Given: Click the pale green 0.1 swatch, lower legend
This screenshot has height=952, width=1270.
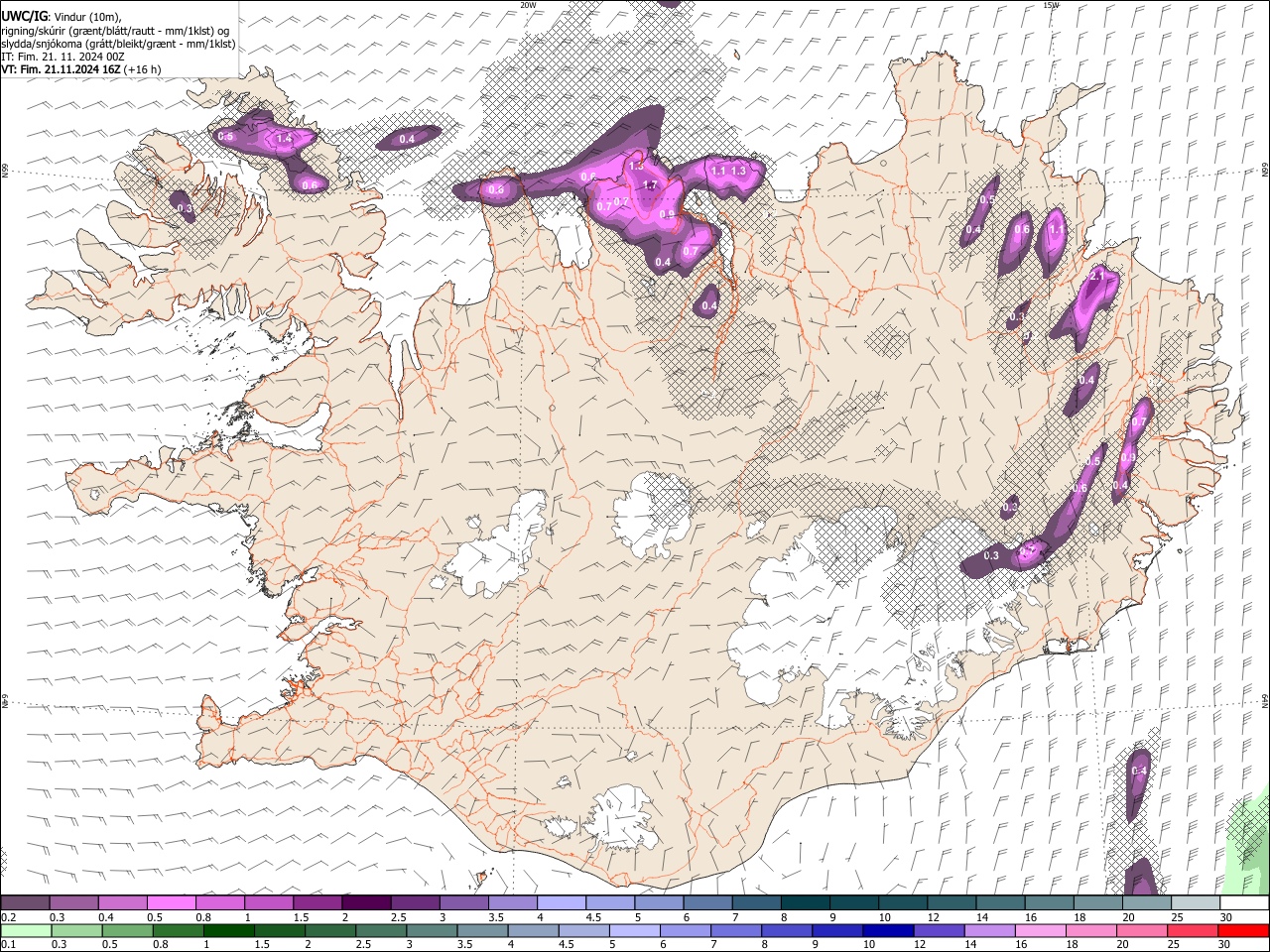Looking at the screenshot, I should [27, 930].
